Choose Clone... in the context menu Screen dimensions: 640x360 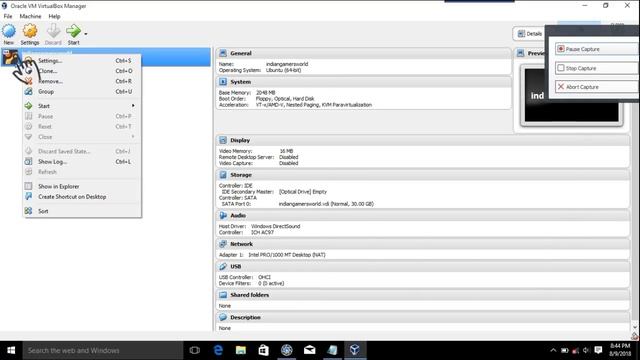[x=82, y=71]
